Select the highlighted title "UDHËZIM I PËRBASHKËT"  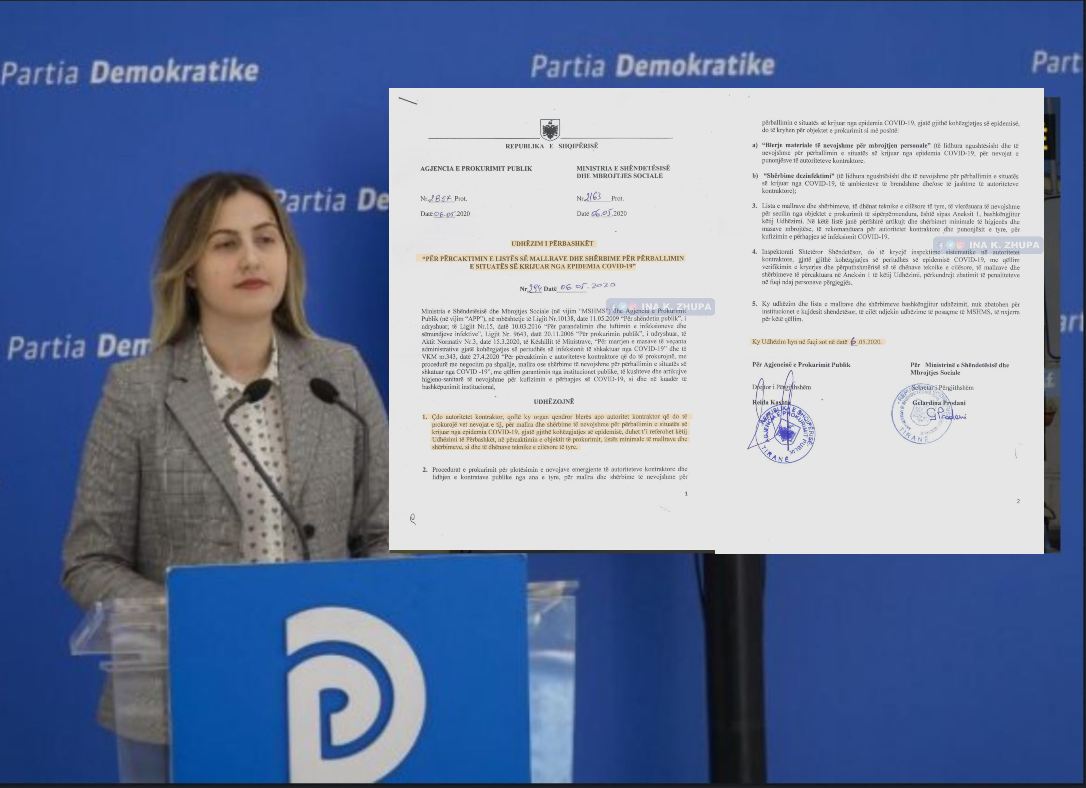[552, 244]
